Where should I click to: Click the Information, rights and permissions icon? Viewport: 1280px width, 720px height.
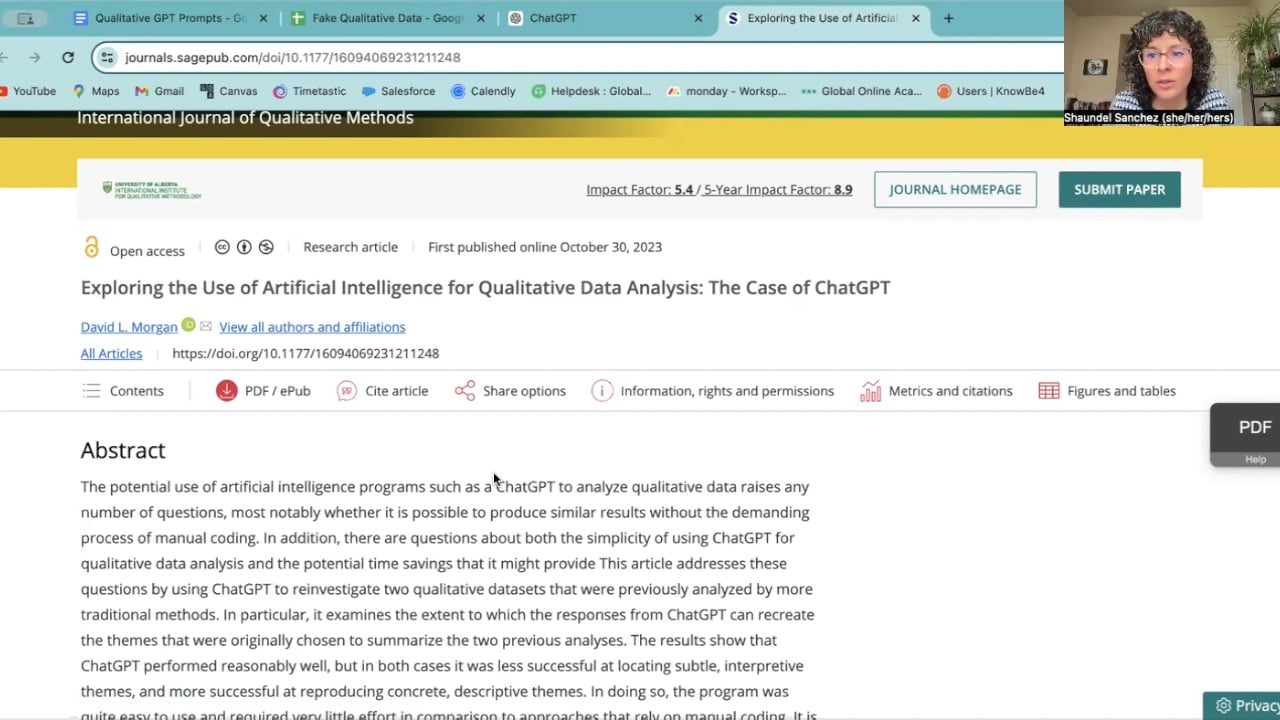pos(602,391)
